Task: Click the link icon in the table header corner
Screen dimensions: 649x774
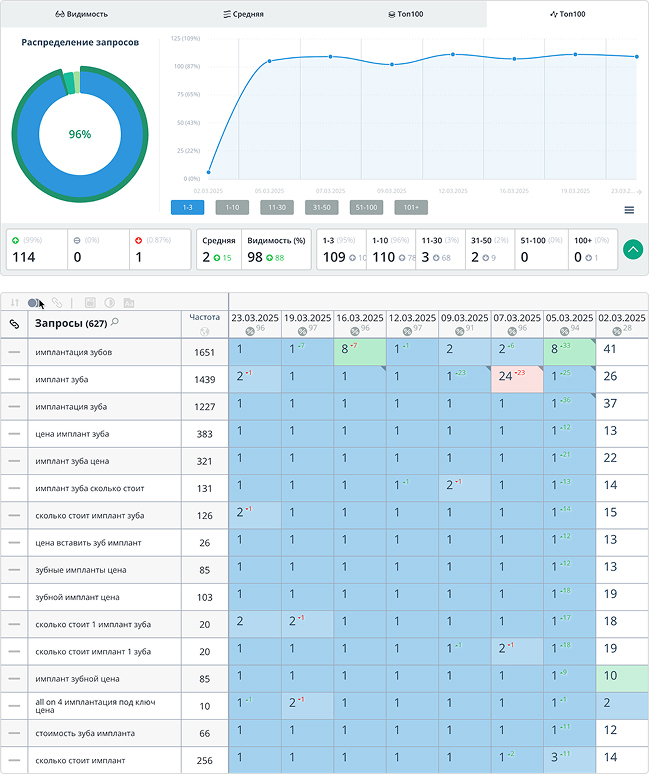Action: coord(14,324)
